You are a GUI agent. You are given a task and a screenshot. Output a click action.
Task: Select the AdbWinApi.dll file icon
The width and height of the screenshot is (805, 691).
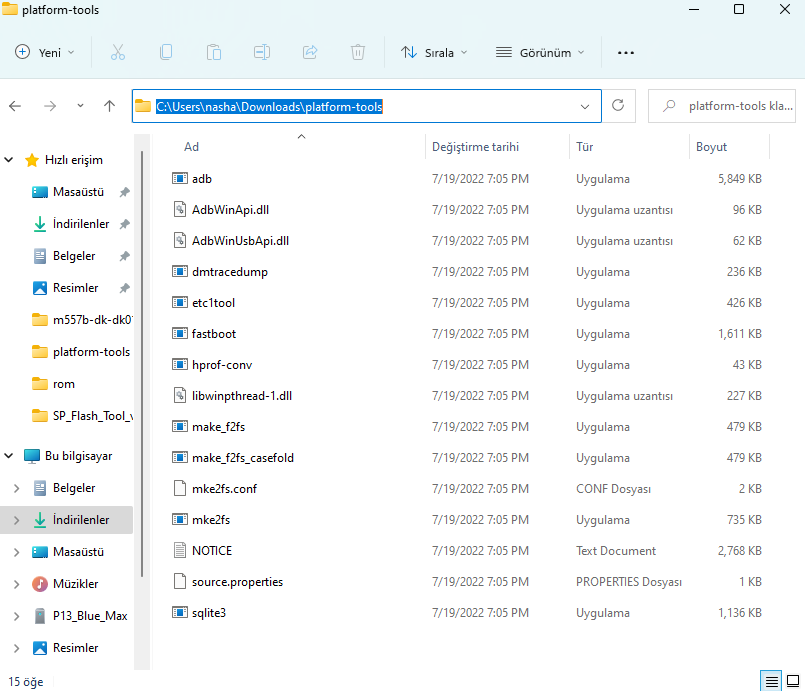pyautogui.click(x=180, y=209)
